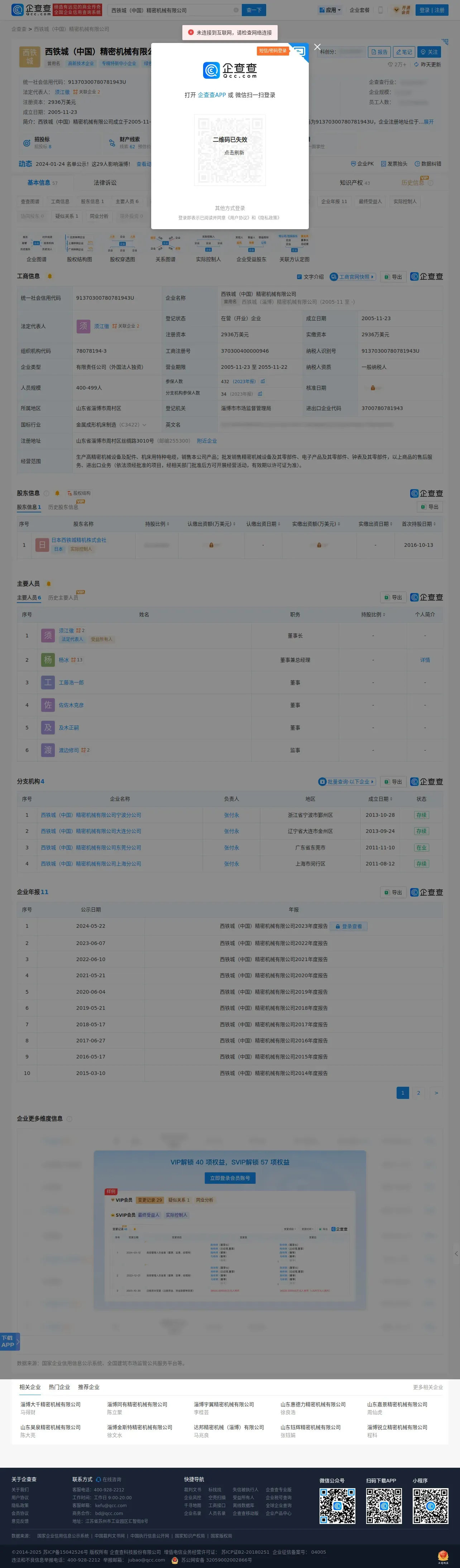This screenshot has height=1568, width=460.
Task: Close the QR login popup
Action: (x=317, y=47)
